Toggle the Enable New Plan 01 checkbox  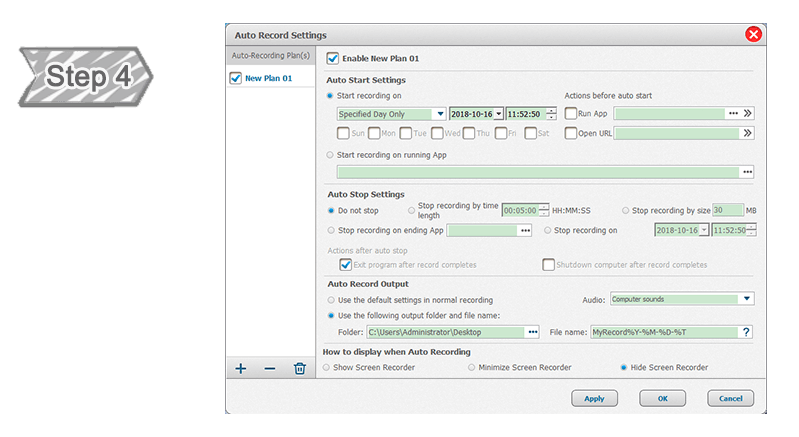(x=333, y=59)
